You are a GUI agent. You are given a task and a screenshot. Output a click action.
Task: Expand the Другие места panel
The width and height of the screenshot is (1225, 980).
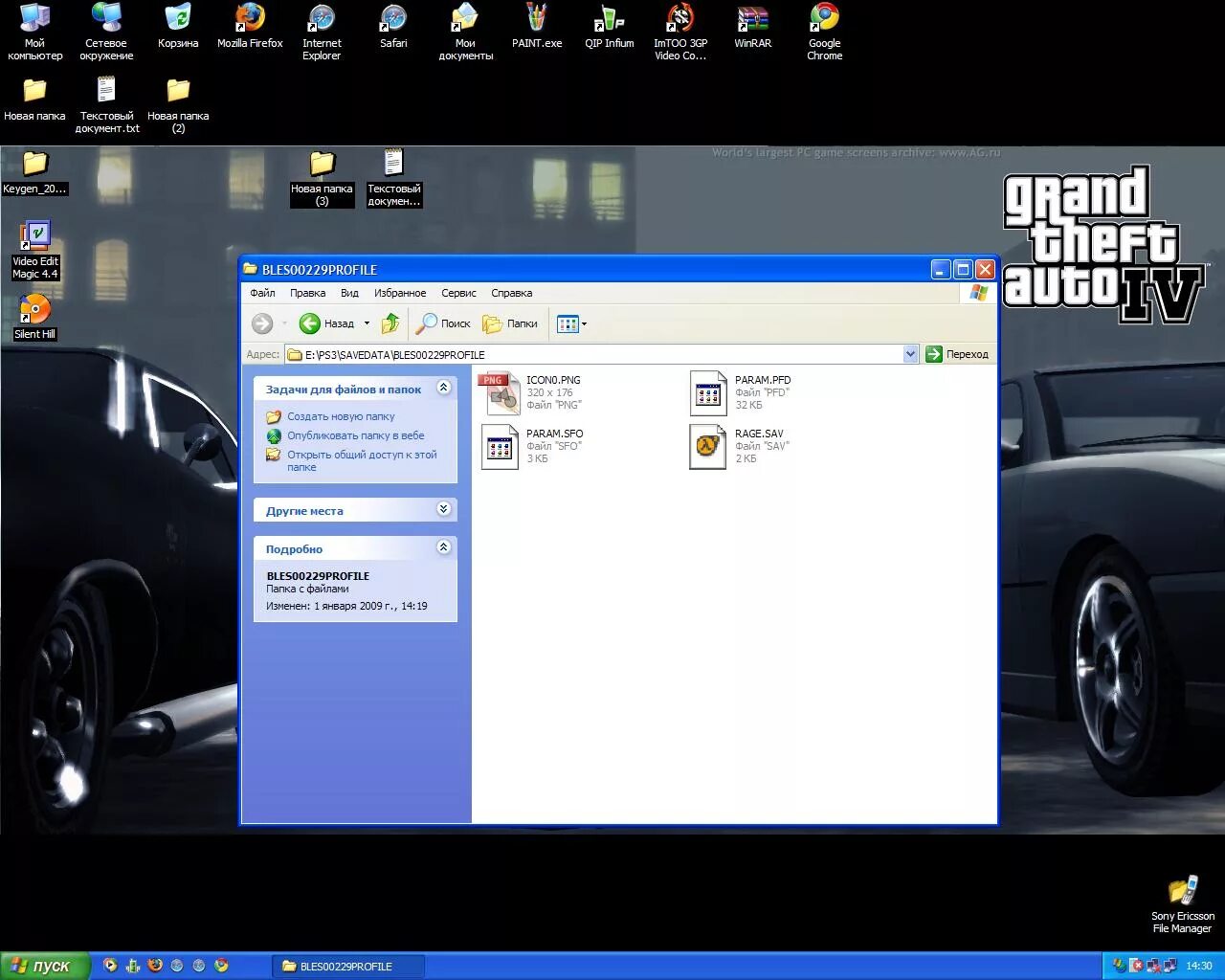444,509
